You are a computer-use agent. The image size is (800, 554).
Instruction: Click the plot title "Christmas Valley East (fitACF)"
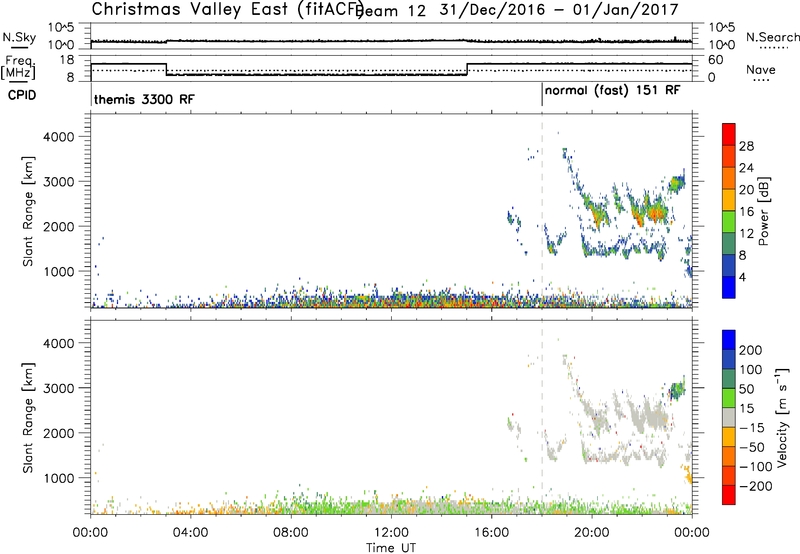click(x=228, y=9)
